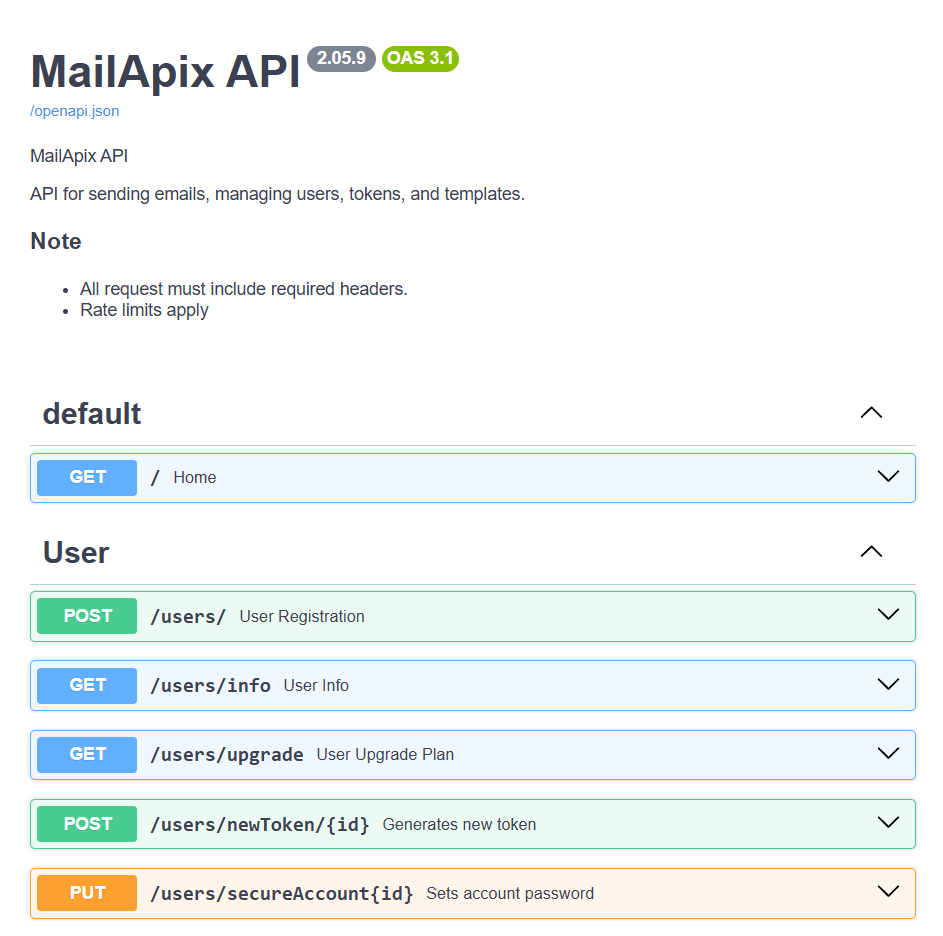Image resolution: width=943 pixels, height=936 pixels.
Task: Select the User section header
Action: point(75,552)
